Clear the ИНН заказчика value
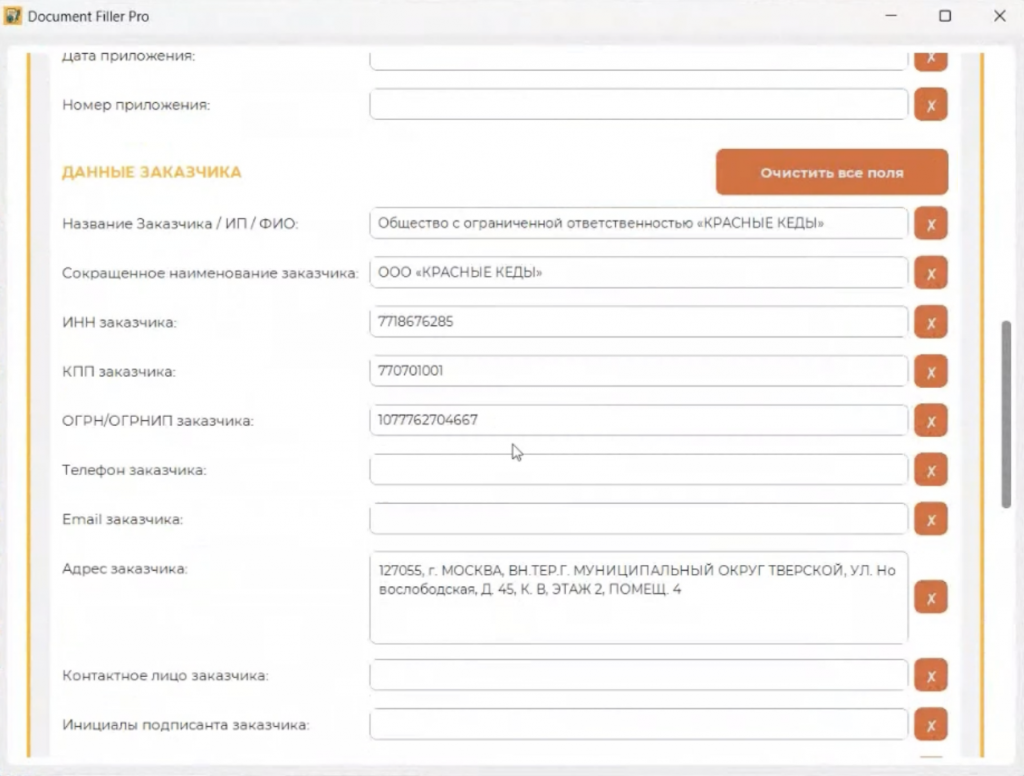 point(930,323)
